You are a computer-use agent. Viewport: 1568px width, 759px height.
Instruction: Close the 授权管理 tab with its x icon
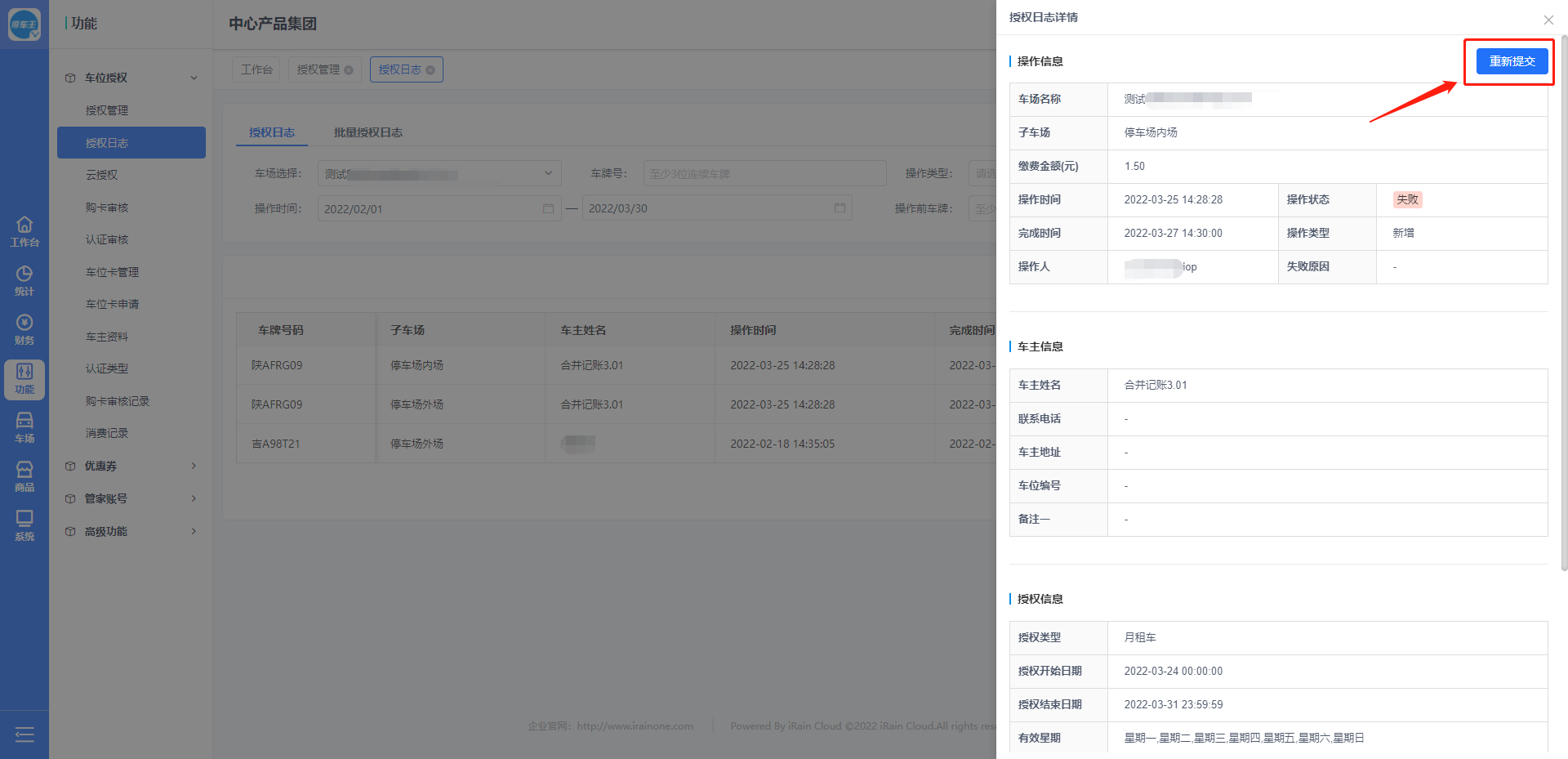click(349, 70)
